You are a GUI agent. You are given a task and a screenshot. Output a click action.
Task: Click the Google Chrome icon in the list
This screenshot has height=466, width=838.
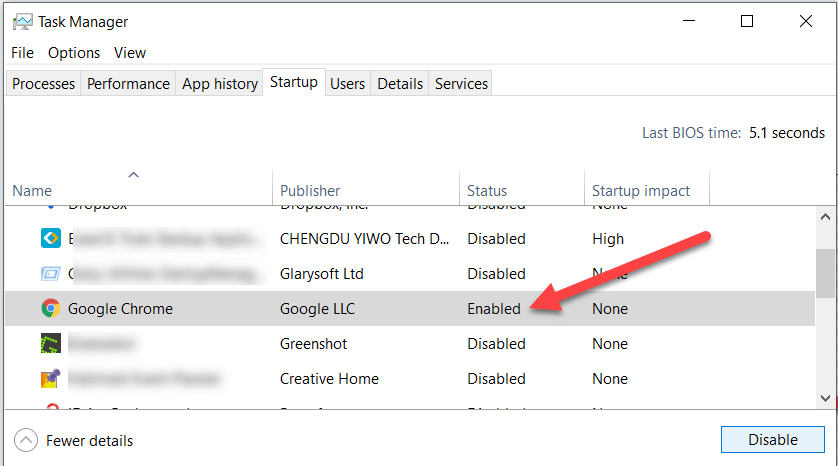pos(51,308)
